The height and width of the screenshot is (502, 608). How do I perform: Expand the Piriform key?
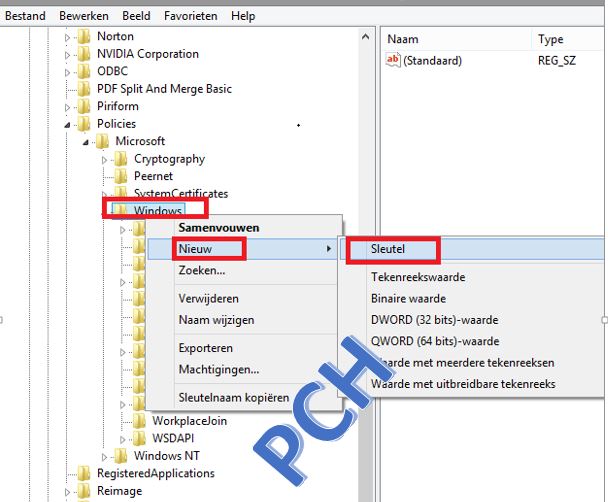click(67, 107)
